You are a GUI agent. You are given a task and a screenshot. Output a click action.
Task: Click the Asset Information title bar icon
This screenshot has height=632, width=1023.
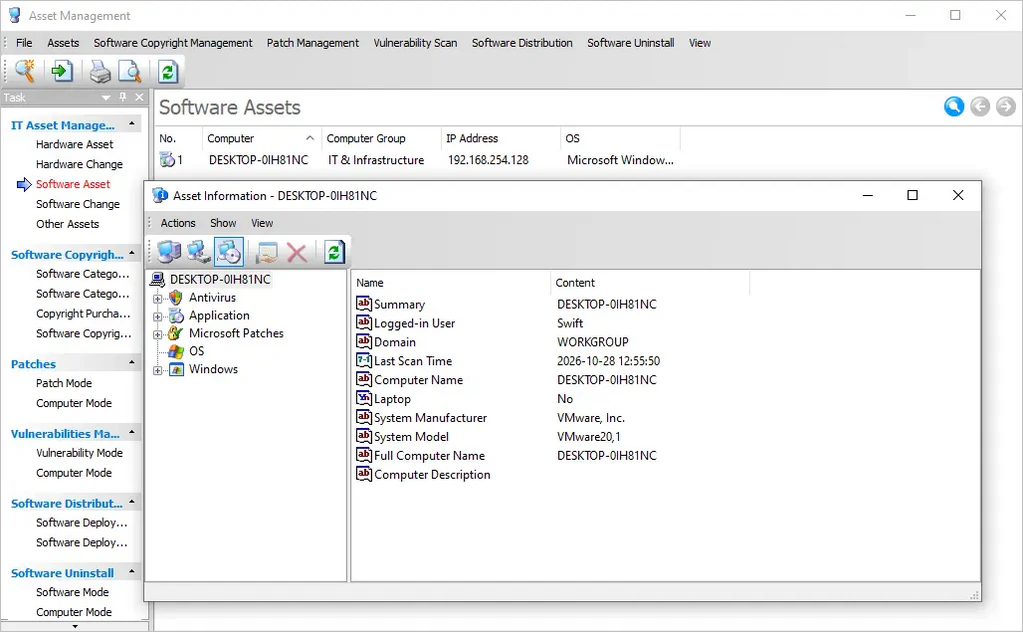tap(160, 195)
